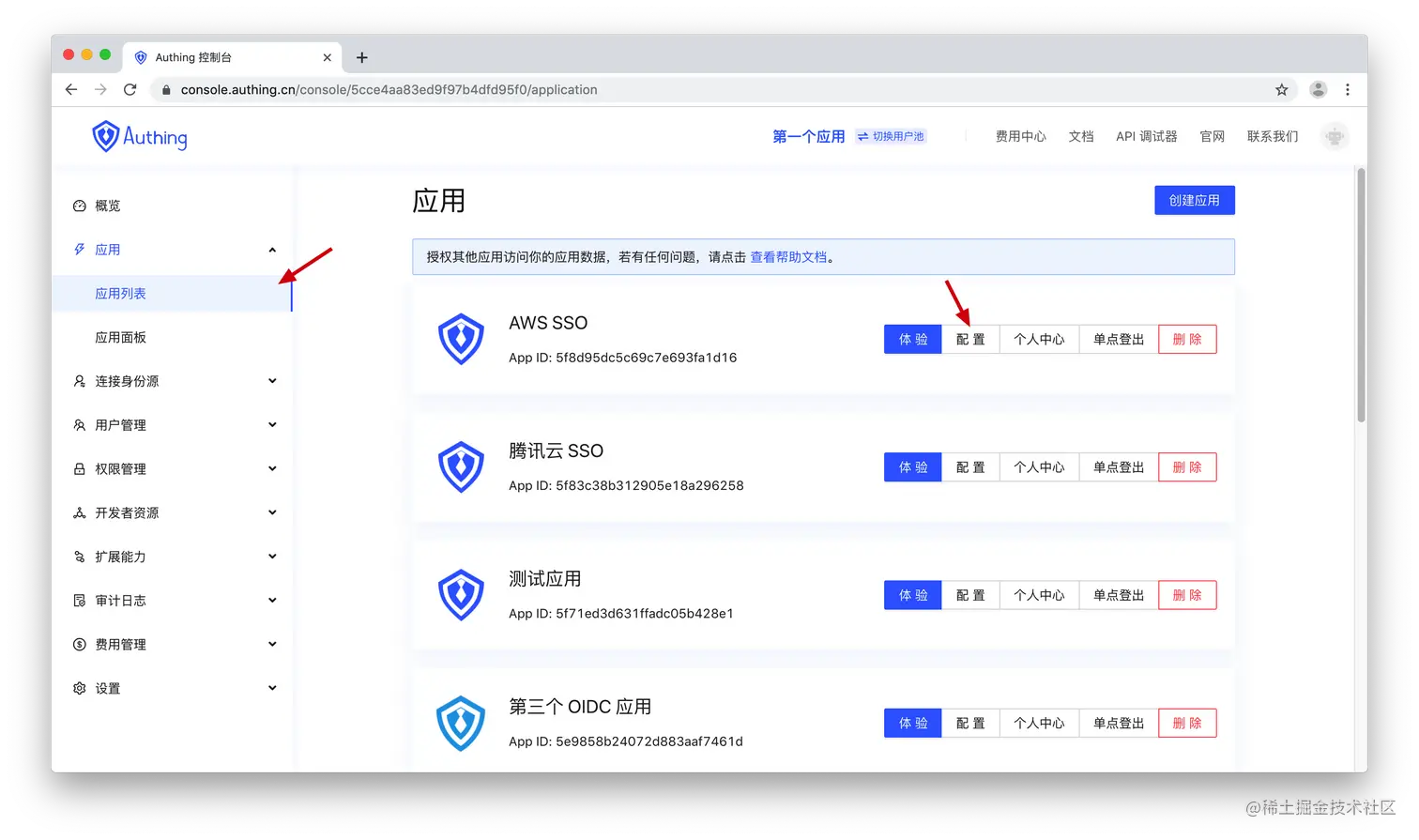Click 第三个 OIDC 应用 shield icon
The height and width of the screenshot is (840, 1419).
(461, 723)
